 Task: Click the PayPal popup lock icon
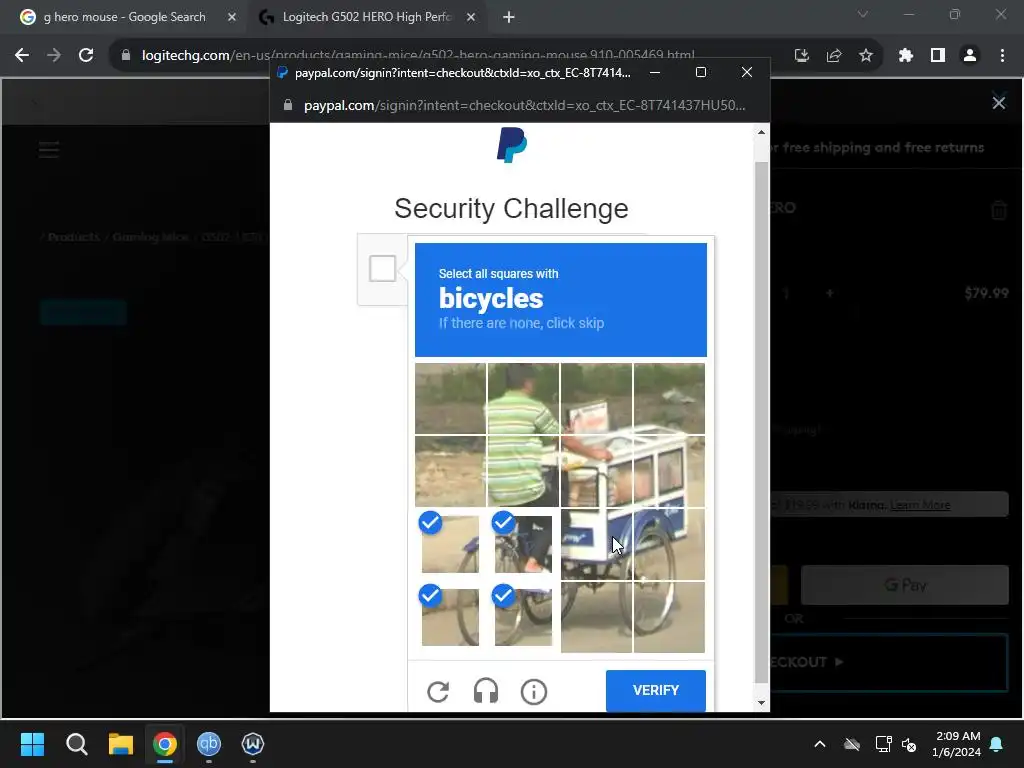(x=288, y=105)
